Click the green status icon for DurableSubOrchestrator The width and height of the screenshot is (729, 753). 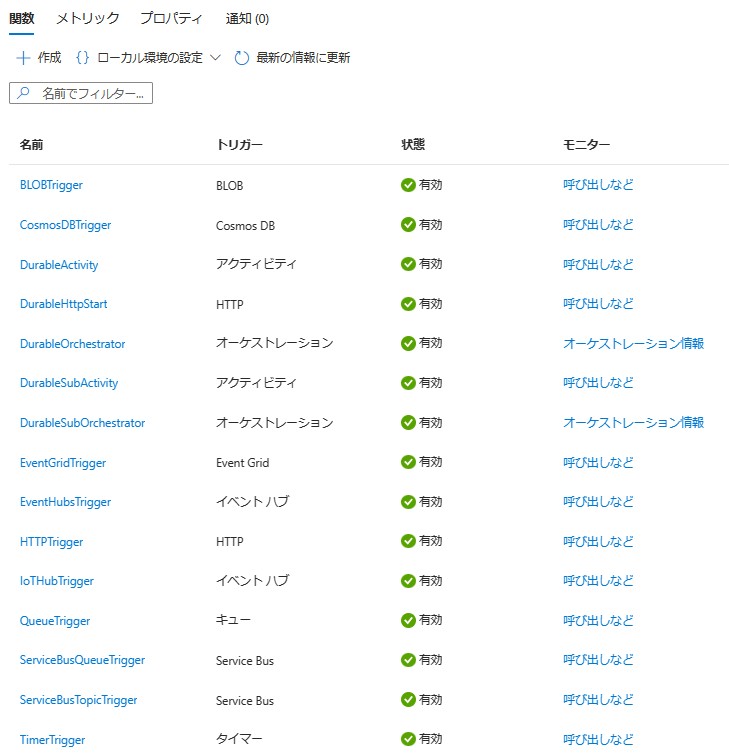click(408, 423)
